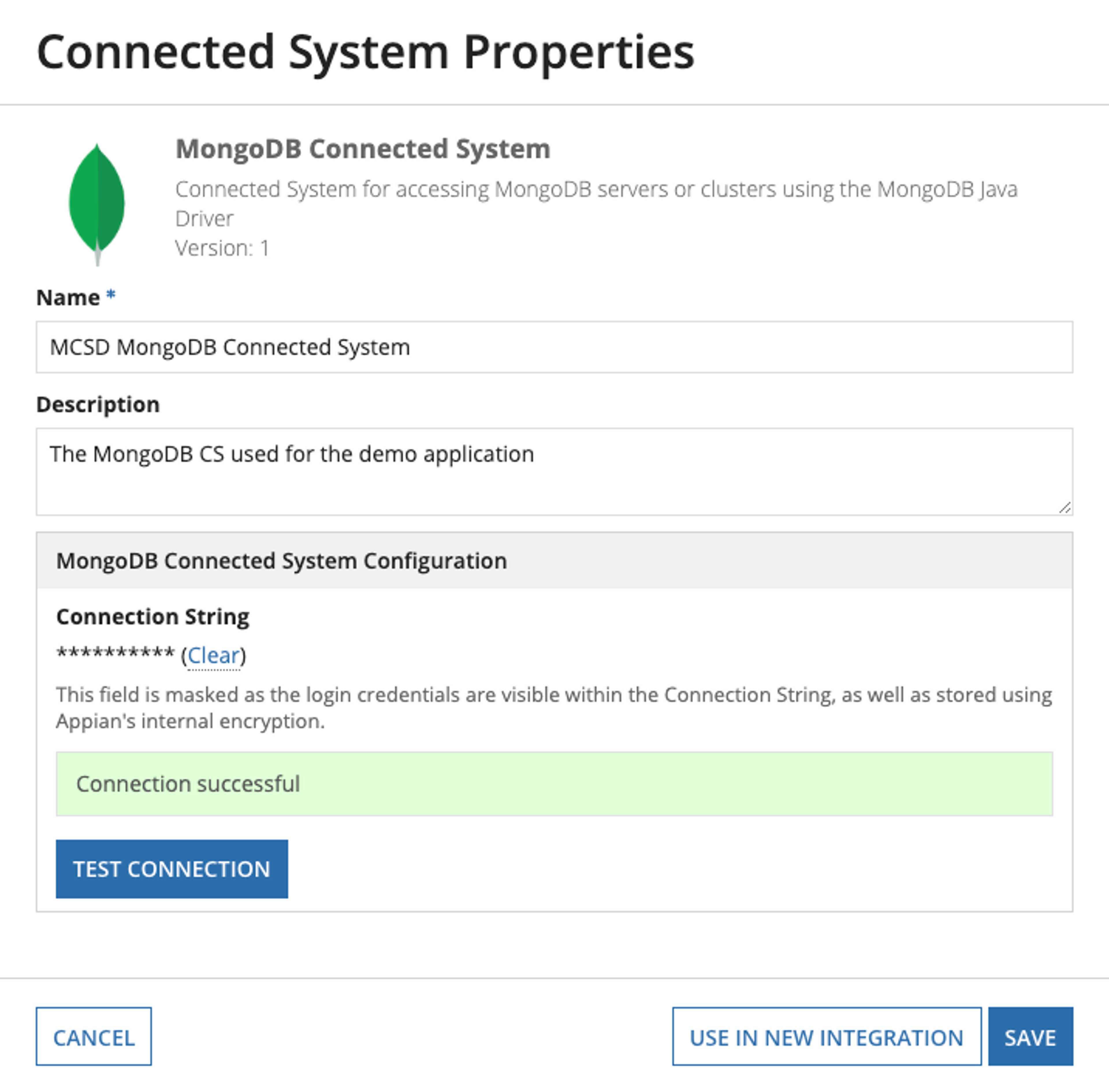Click the Description text area
This screenshot has height=1092, width=1109.
pos(554,471)
